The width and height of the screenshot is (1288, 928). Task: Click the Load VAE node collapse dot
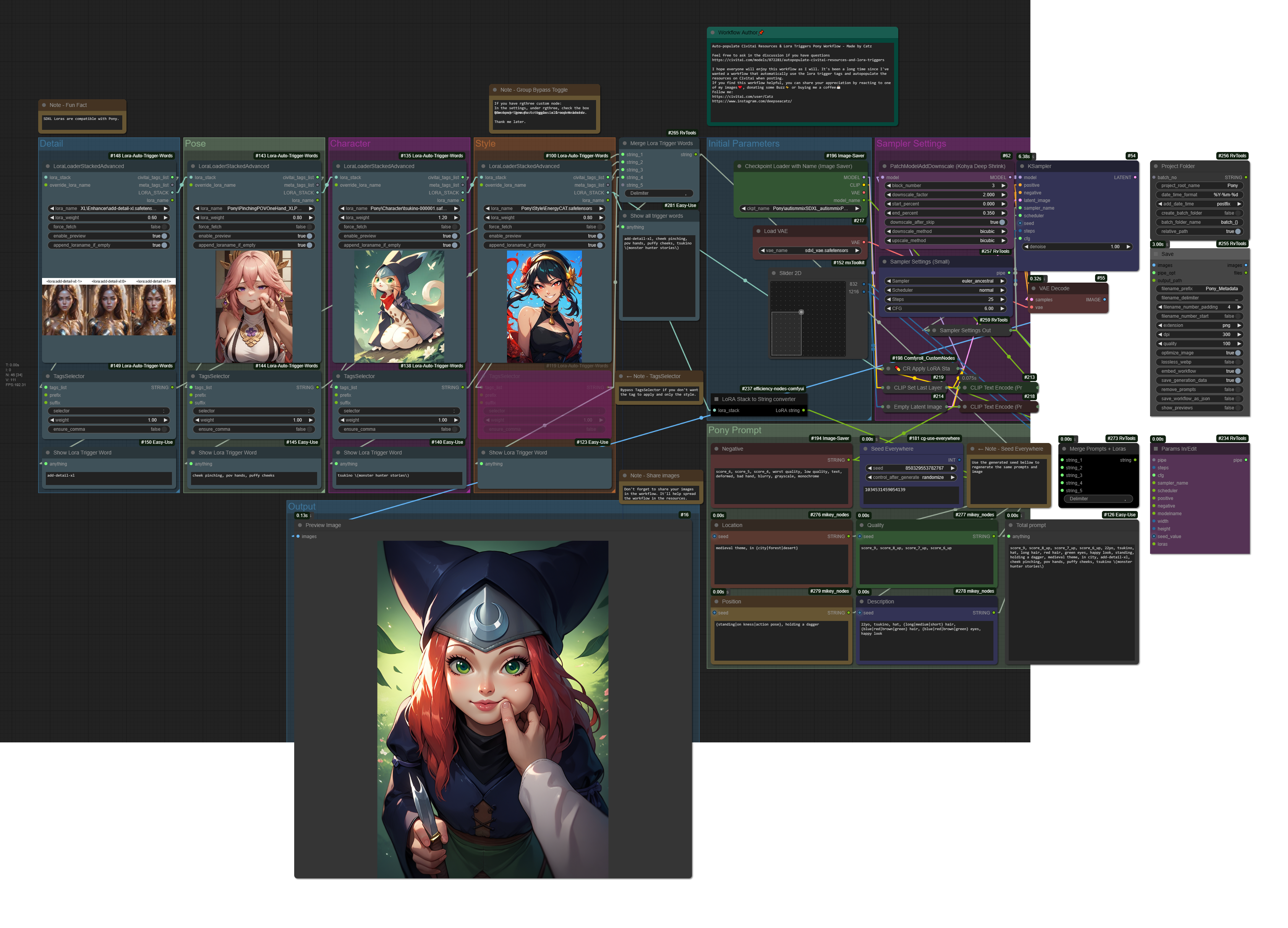[758, 231]
